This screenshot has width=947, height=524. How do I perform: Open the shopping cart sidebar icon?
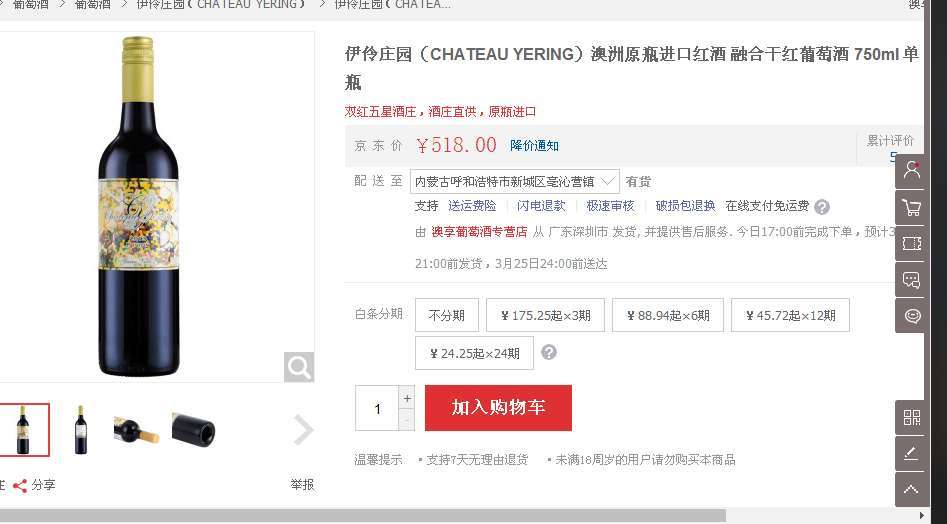click(x=911, y=208)
